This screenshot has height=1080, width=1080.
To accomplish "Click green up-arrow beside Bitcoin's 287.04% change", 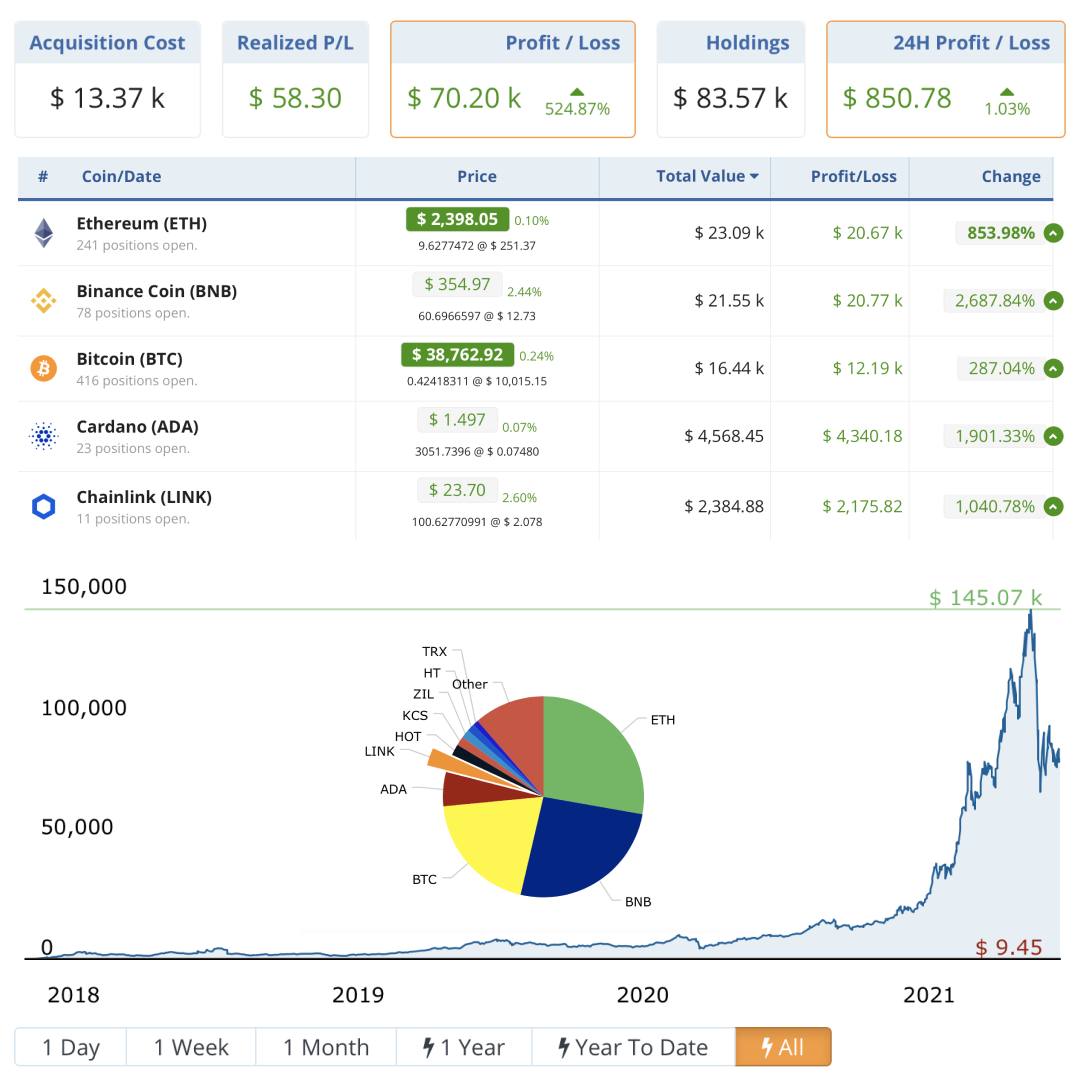I will (1053, 369).
